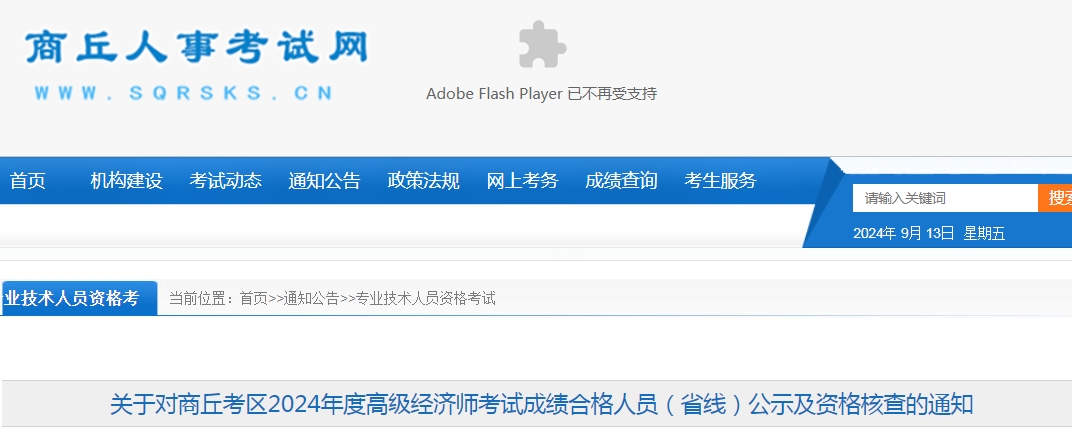Click 专业技术人员资格考试 in the breadcrumb
The height and width of the screenshot is (440, 1072).
tap(426, 298)
